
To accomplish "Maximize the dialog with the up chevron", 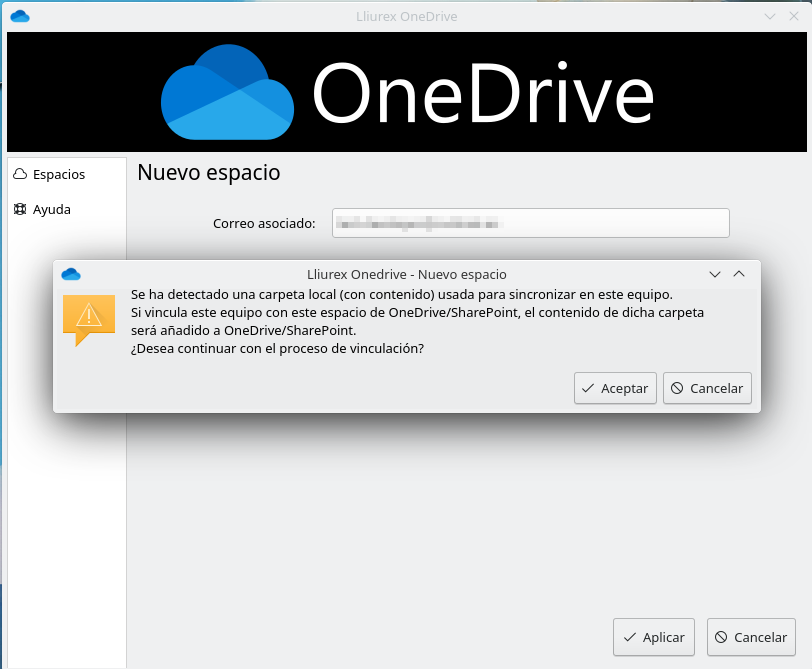I will 739,274.
